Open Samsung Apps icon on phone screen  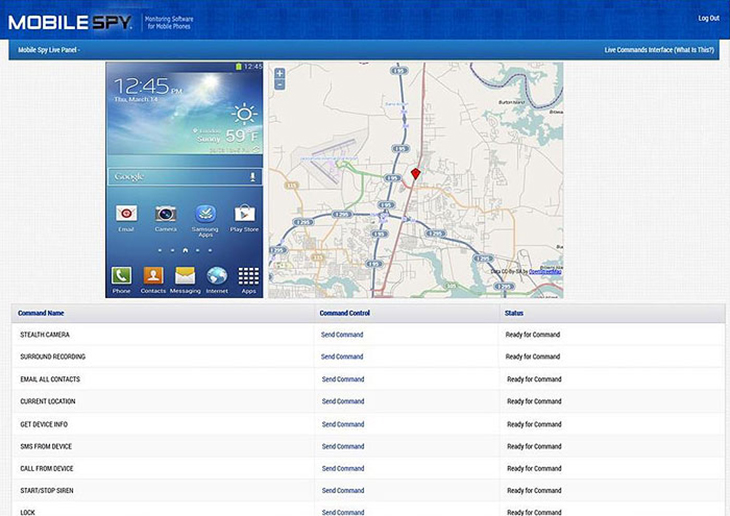(x=205, y=214)
